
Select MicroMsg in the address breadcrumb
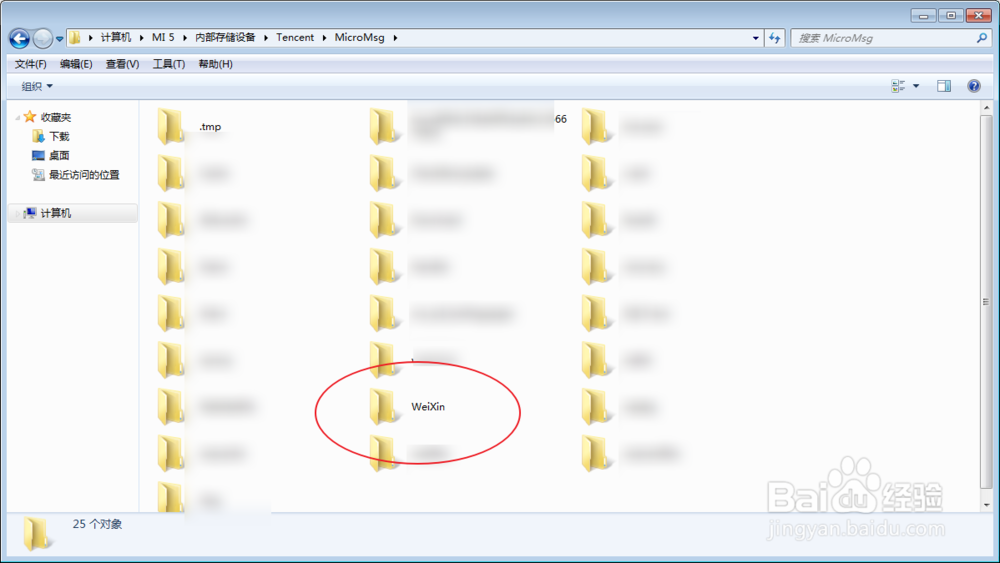click(360, 38)
